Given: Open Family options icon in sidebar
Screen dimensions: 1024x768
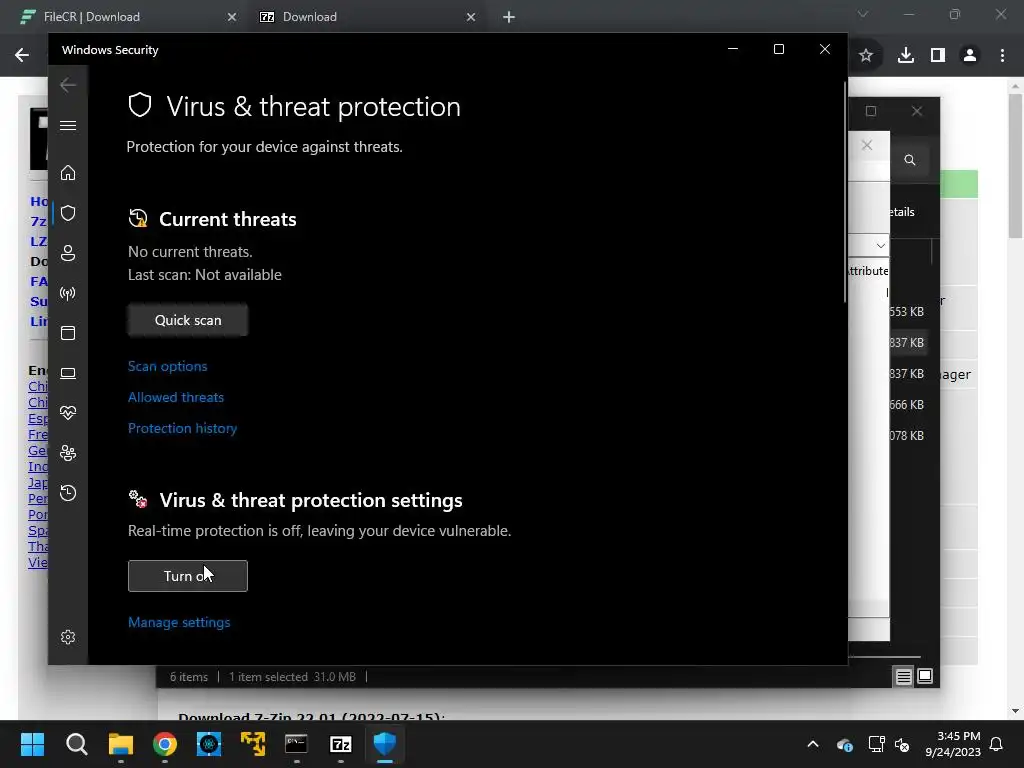Looking at the screenshot, I should coord(68,453).
